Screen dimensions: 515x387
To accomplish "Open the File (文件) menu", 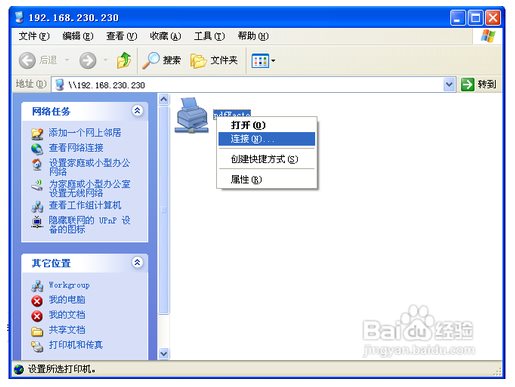I will point(34,36).
